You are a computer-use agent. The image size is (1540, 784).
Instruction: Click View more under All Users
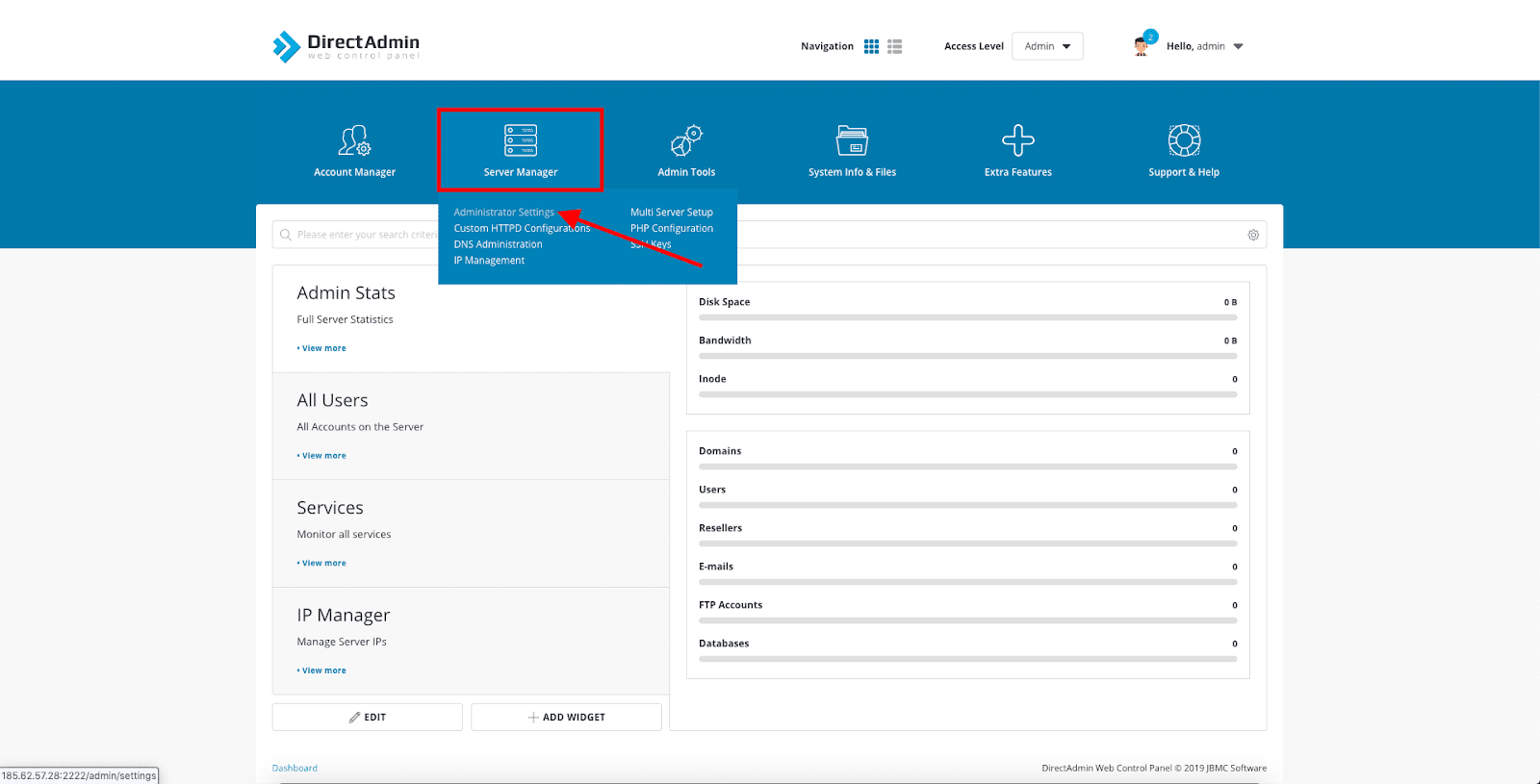pos(322,456)
